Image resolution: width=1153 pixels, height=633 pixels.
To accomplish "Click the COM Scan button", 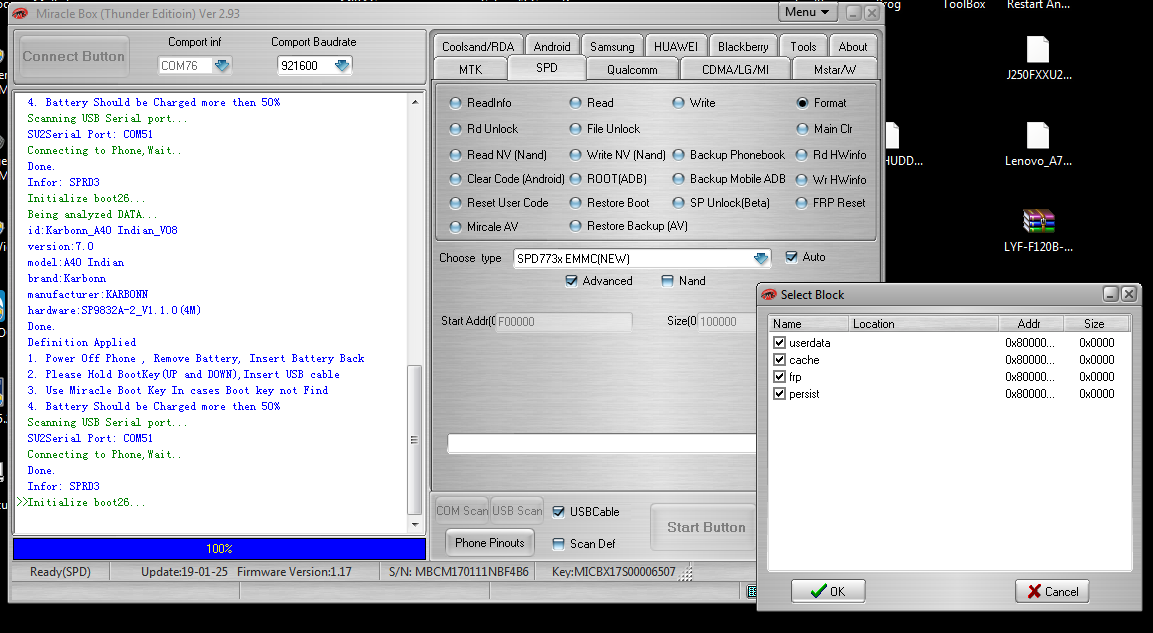I will 462,511.
